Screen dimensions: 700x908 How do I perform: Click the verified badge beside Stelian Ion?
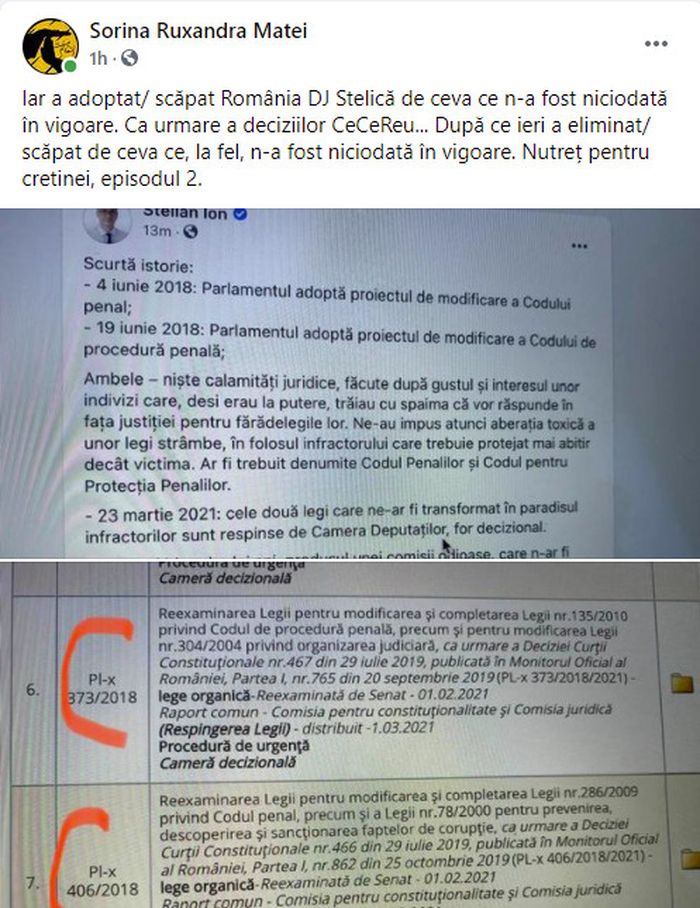pos(240,214)
